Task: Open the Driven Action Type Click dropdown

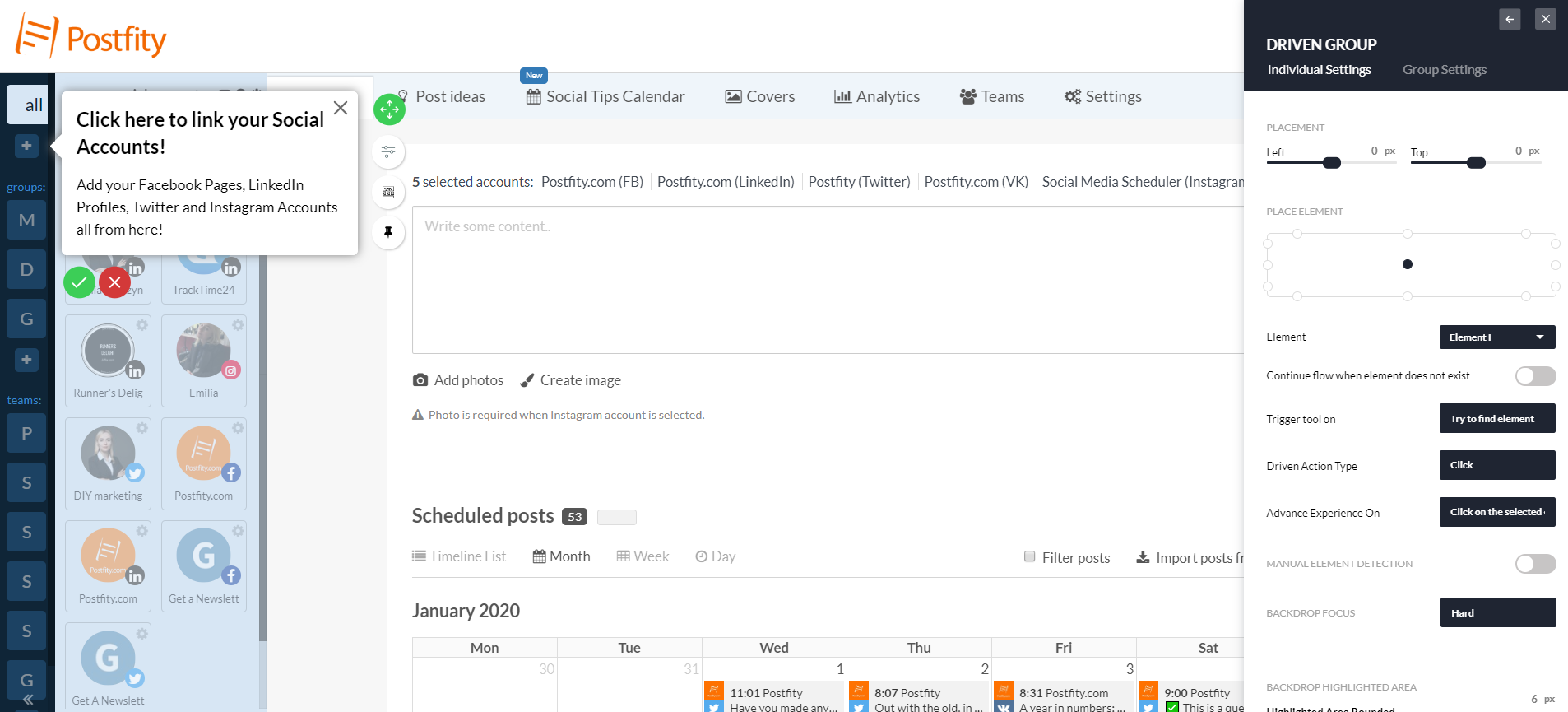Action: click(1497, 465)
